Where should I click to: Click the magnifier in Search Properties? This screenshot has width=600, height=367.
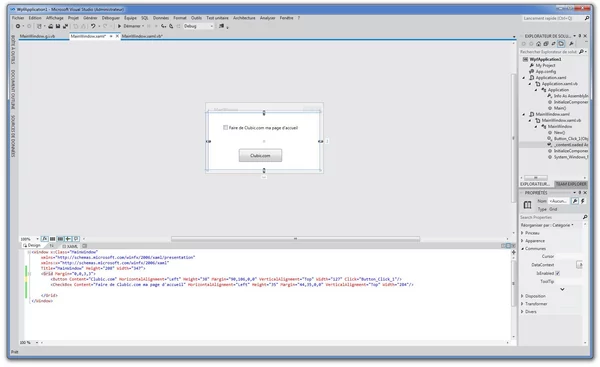click(585, 217)
